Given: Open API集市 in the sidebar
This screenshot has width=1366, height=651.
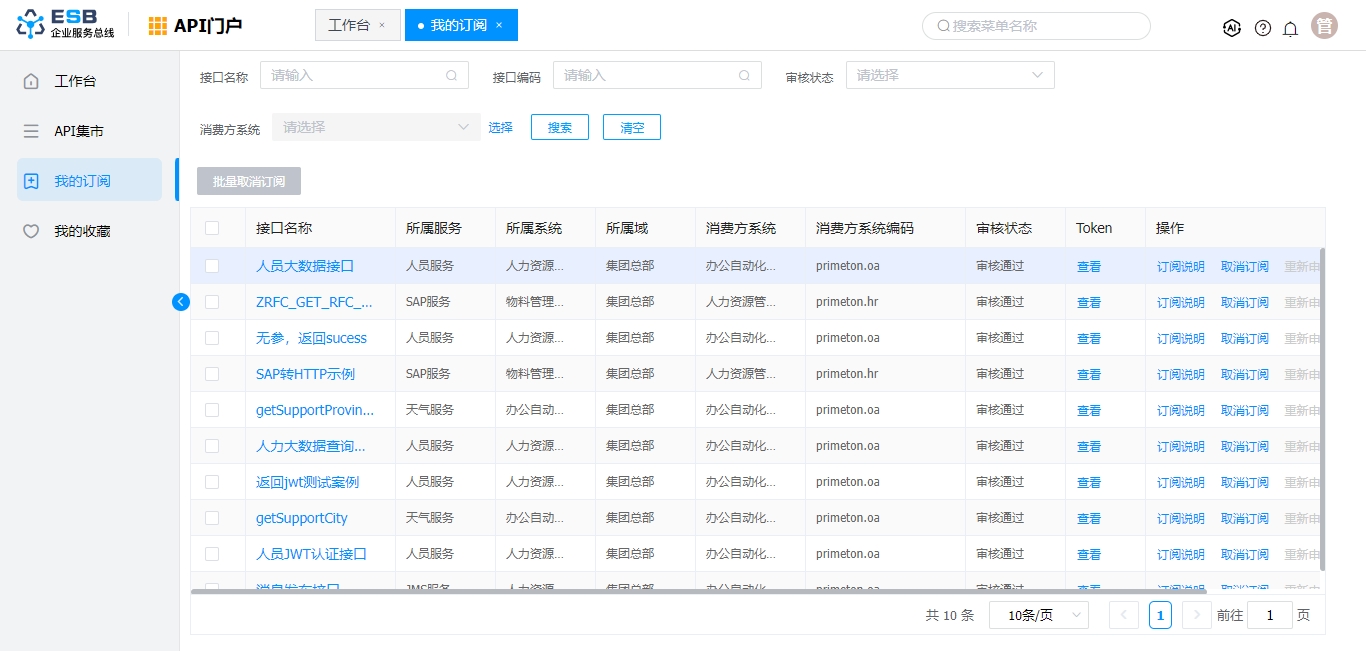Looking at the screenshot, I should (x=79, y=131).
